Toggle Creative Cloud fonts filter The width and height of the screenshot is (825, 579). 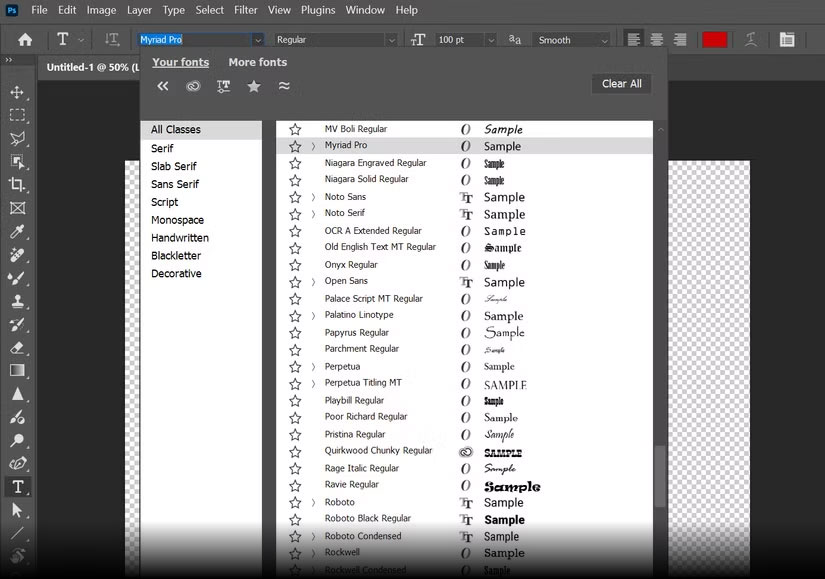click(x=194, y=86)
